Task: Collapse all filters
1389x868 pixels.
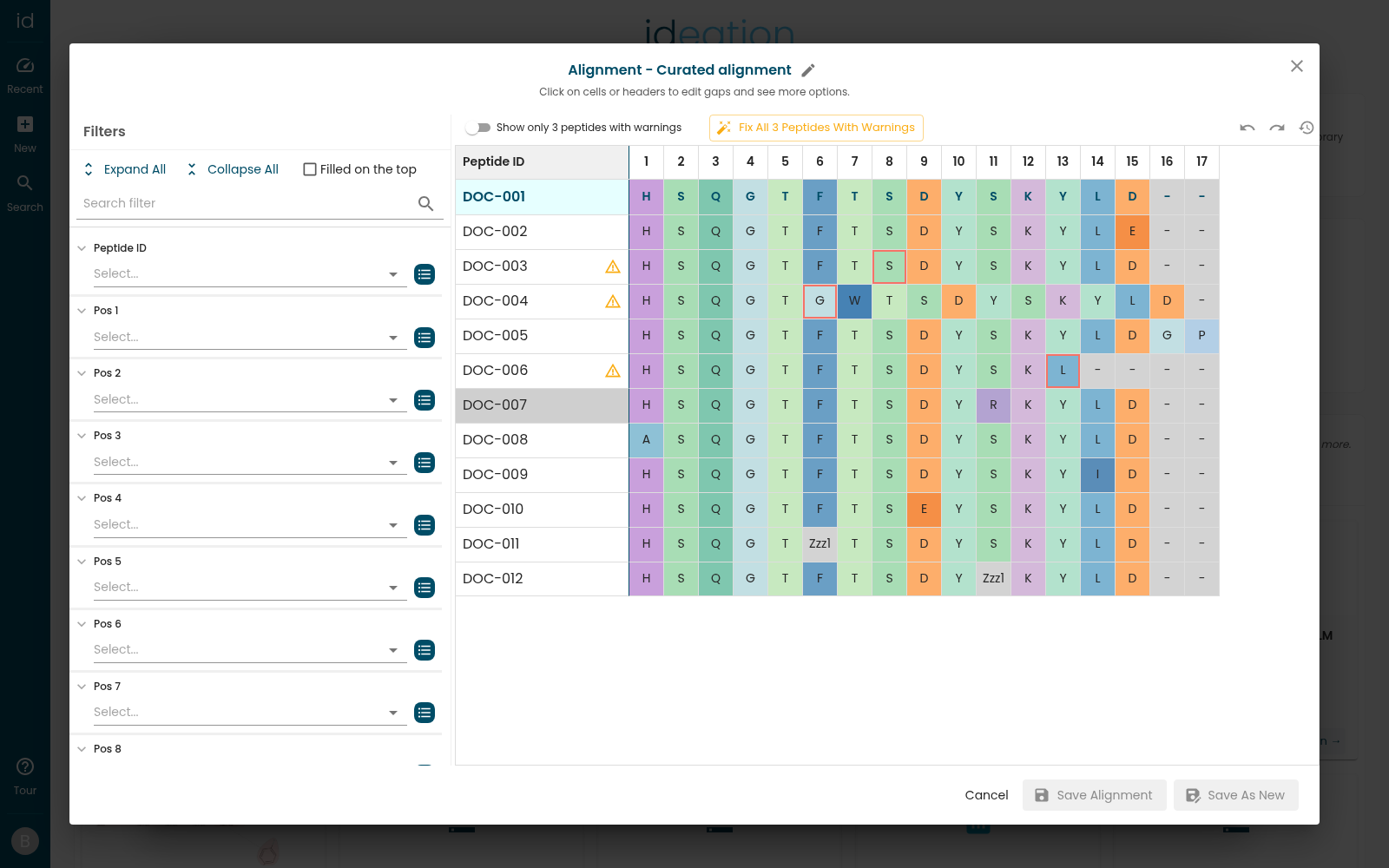Action: point(233,169)
